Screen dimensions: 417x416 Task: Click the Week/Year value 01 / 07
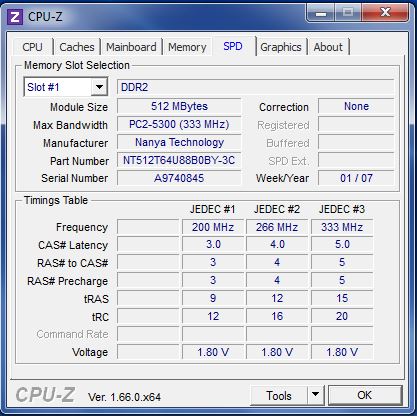tap(356, 178)
